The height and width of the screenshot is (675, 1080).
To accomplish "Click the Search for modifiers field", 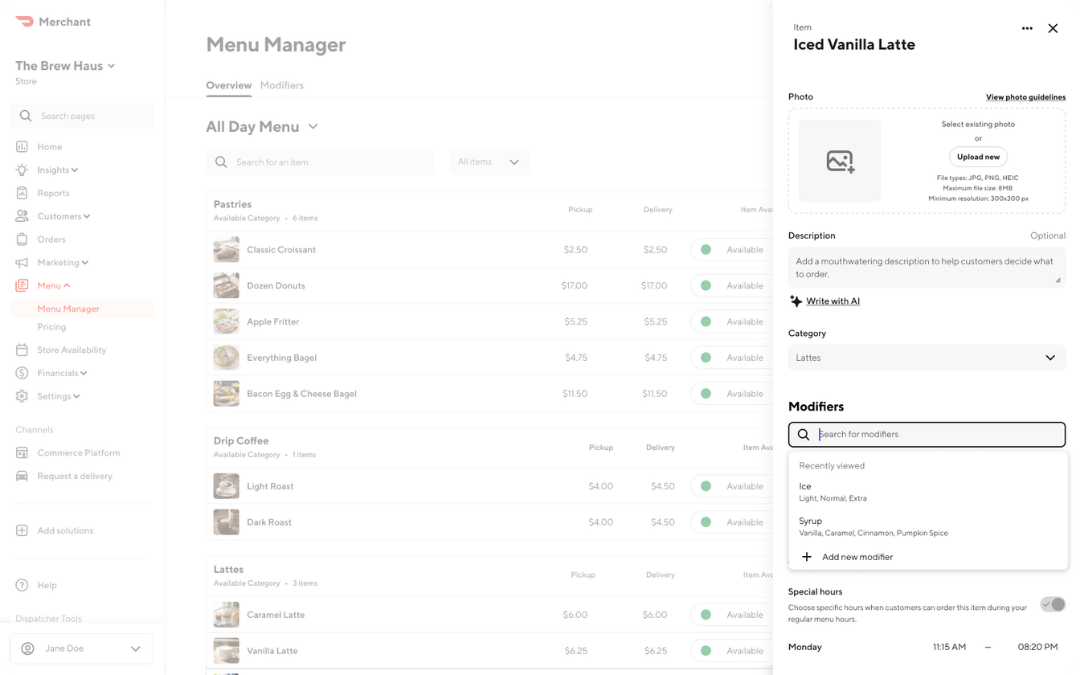I will (926, 435).
